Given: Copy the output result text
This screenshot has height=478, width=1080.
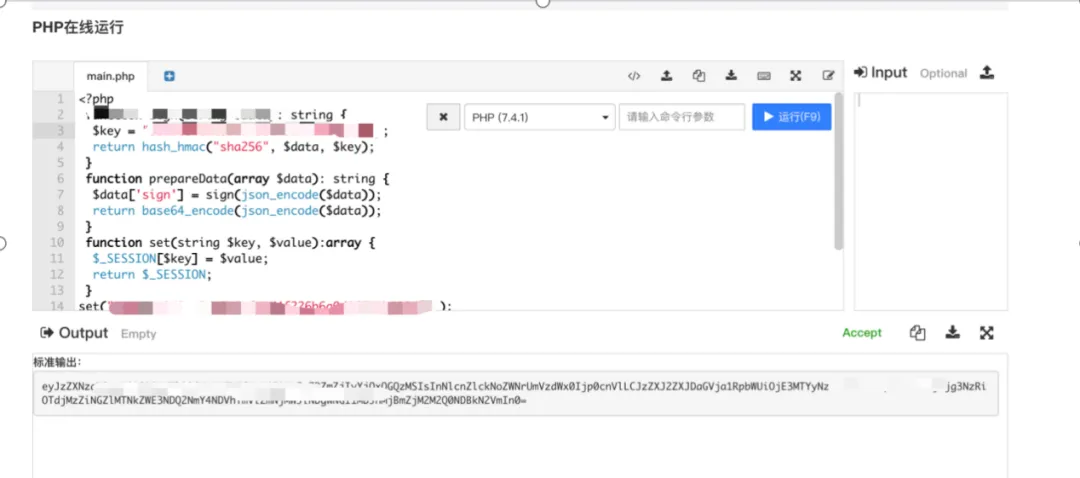Looking at the screenshot, I should coord(917,333).
